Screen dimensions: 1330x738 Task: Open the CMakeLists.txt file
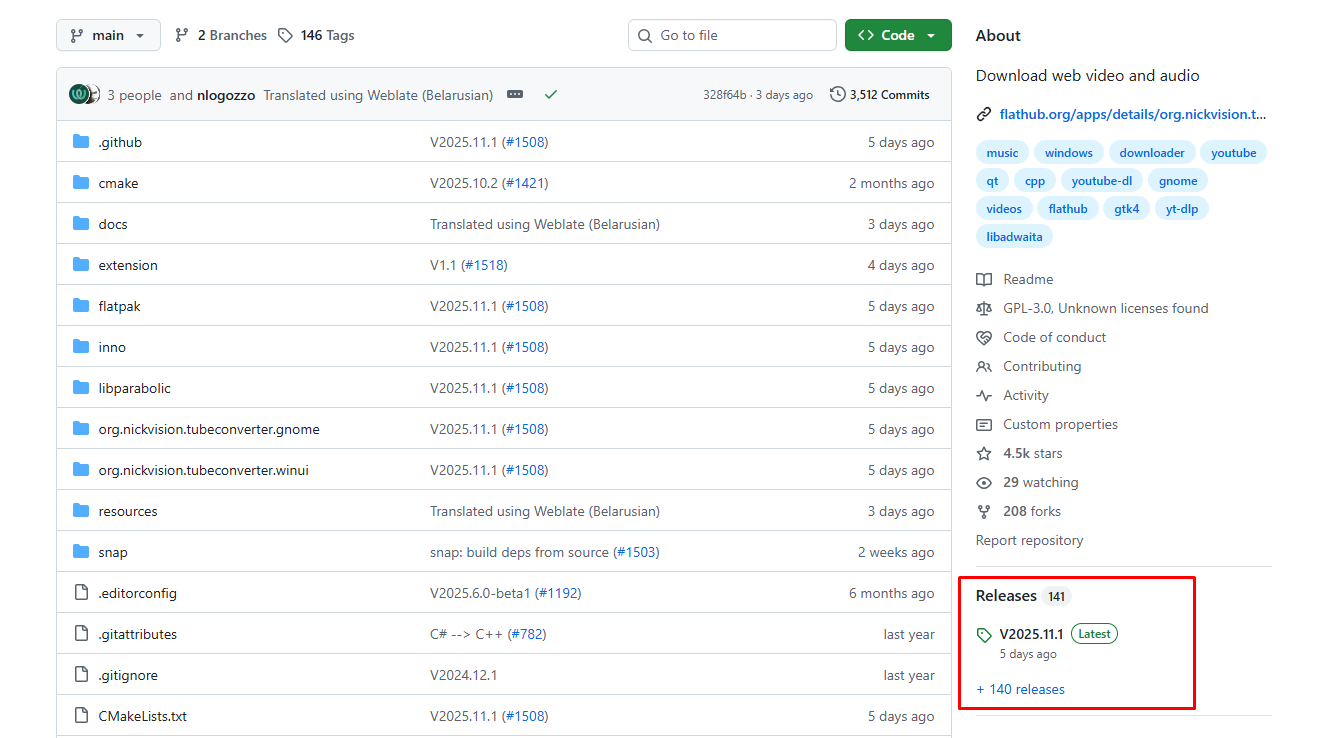click(142, 716)
